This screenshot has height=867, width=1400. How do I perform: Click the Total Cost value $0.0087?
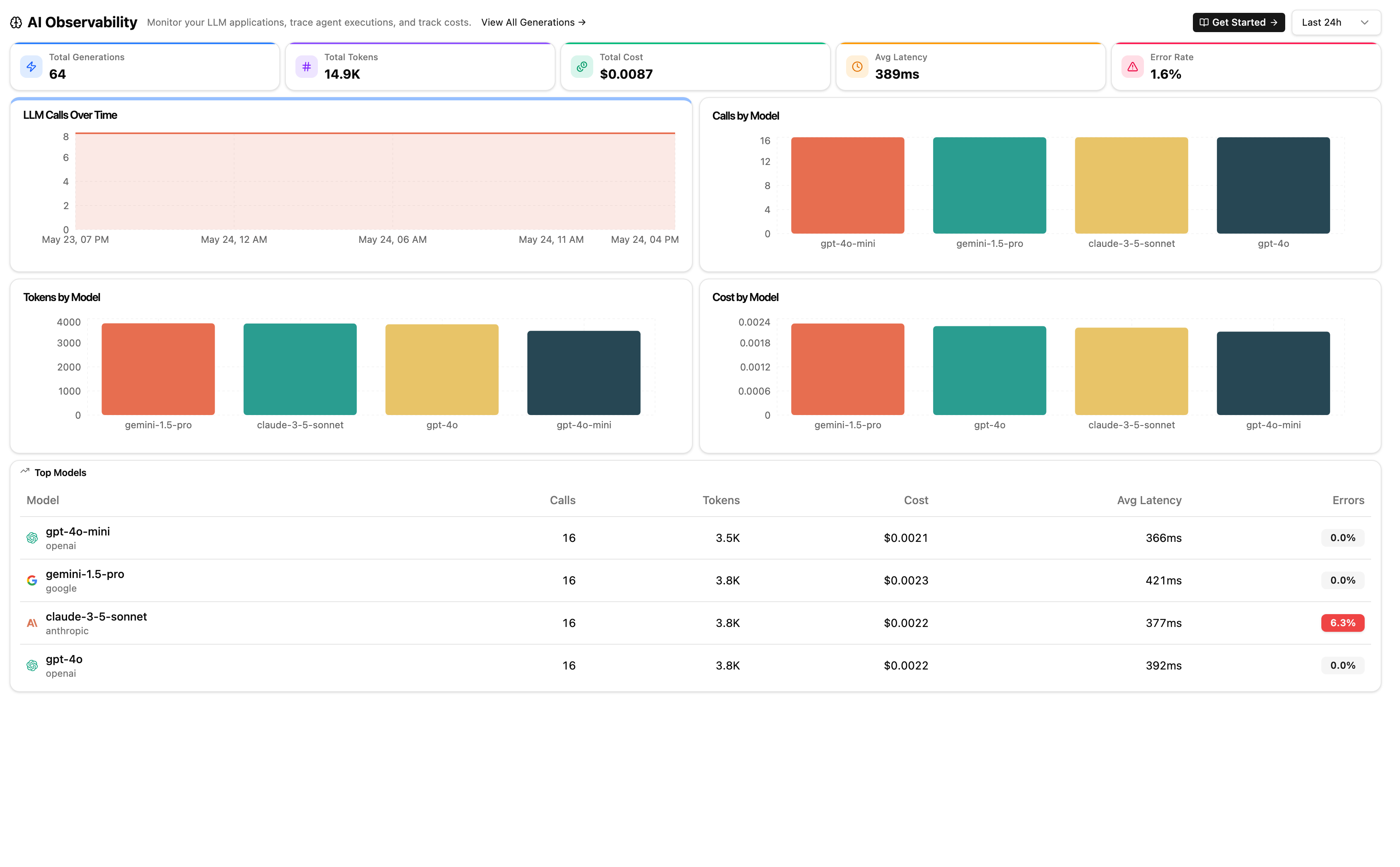tap(626, 74)
